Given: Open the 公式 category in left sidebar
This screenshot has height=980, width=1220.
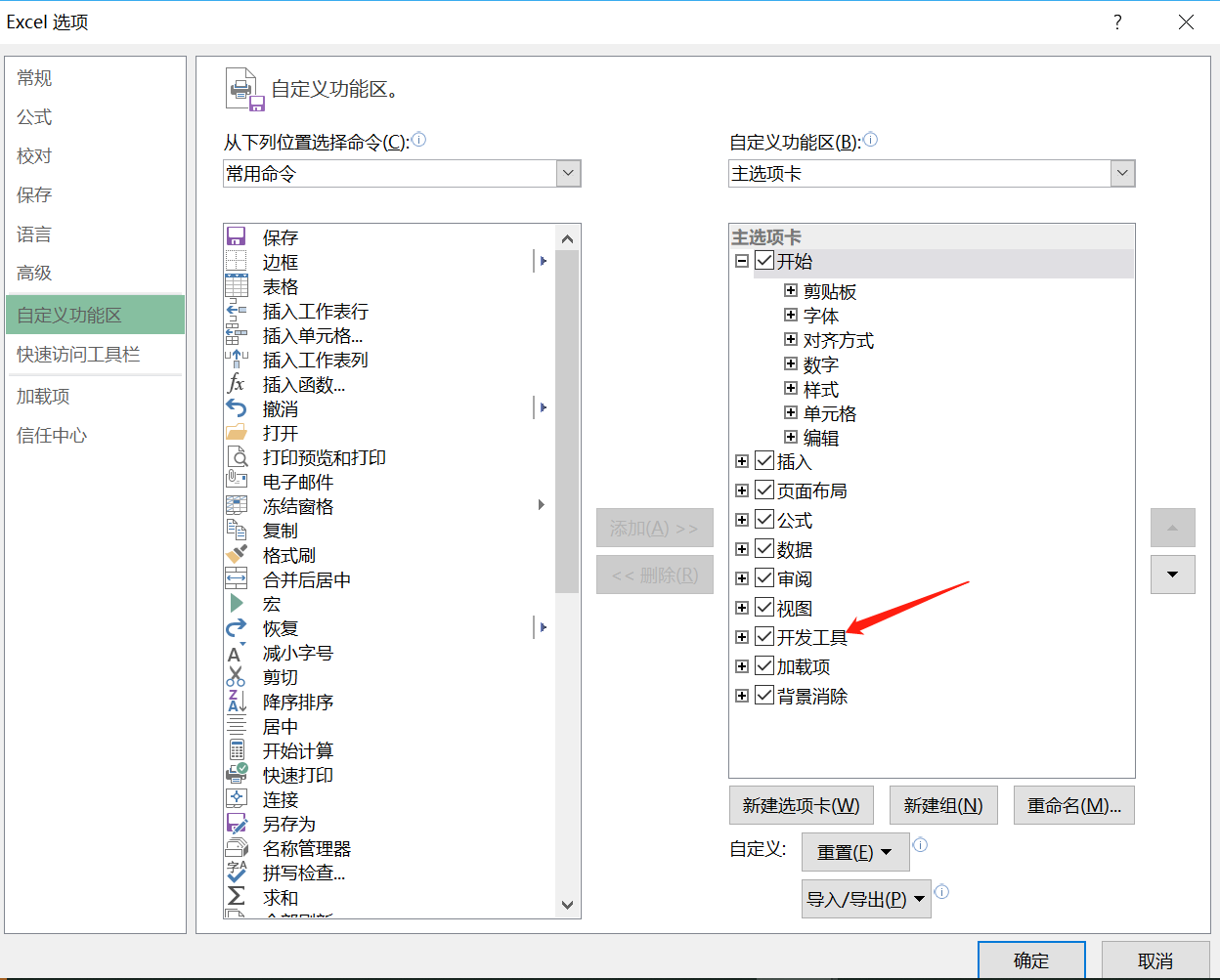Looking at the screenshot, I should point(95,117).
